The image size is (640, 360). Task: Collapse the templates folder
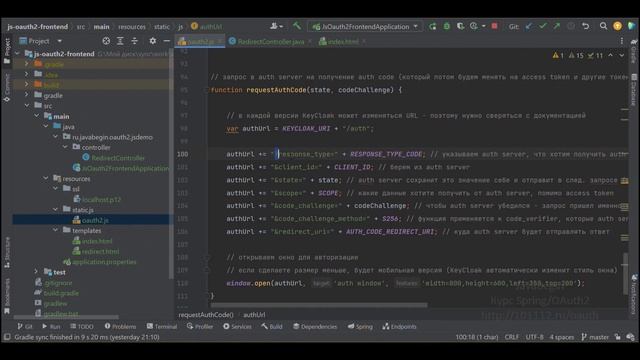(56, 230)
